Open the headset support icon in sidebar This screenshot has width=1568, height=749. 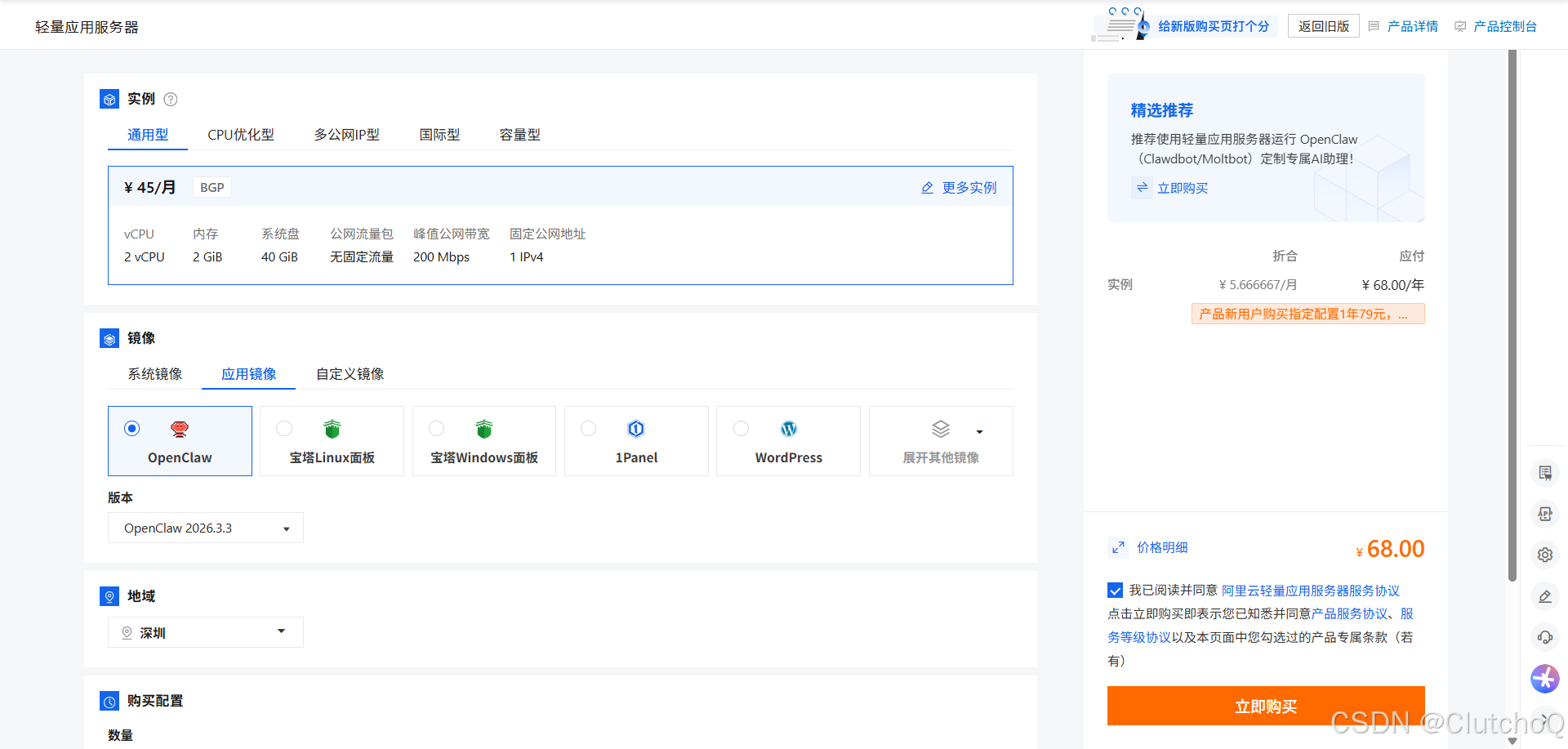[1545, 637]
